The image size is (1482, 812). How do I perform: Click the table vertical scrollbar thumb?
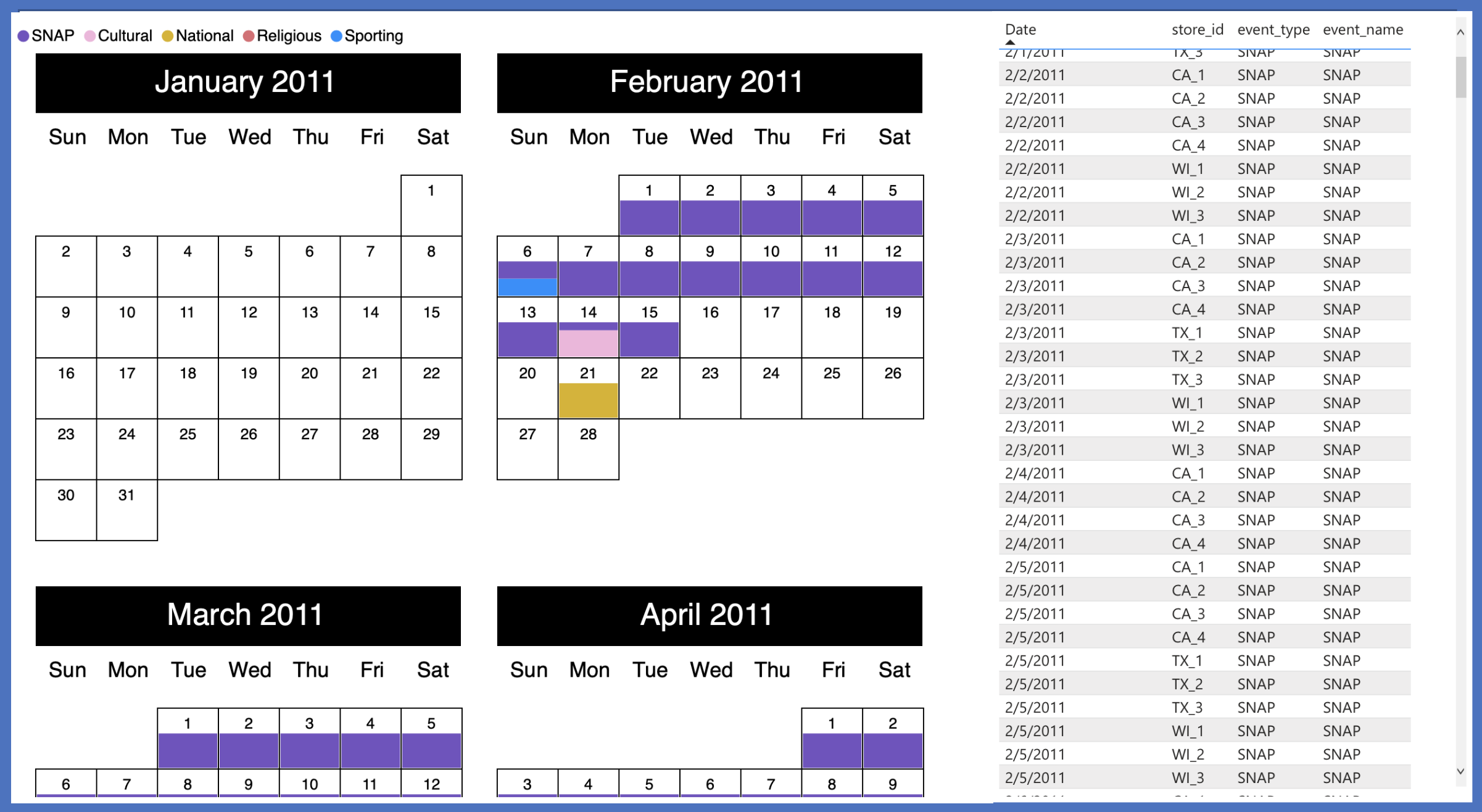tap(1460, 77)
